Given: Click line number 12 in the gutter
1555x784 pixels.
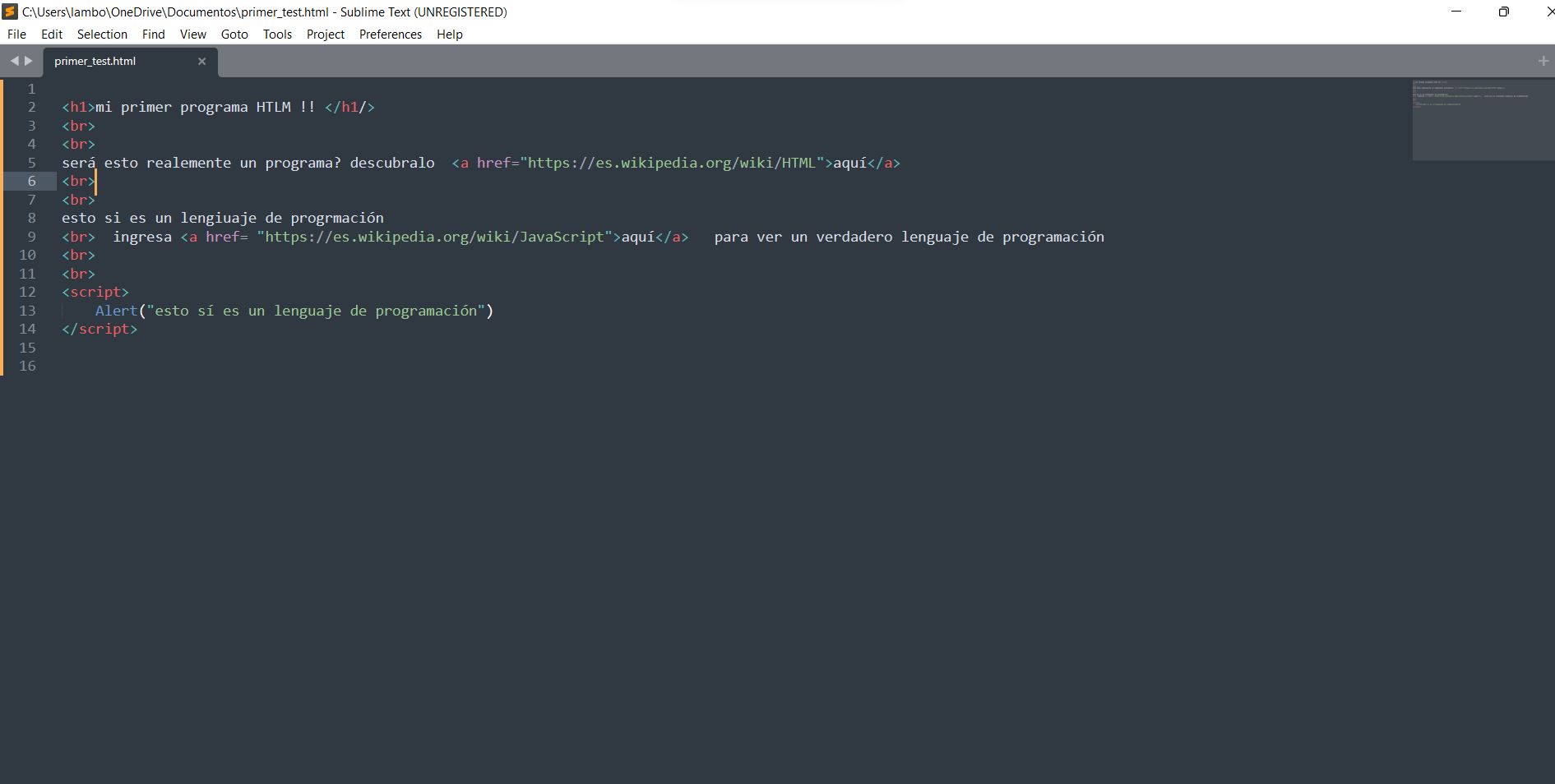Looking at the screenshot, I should (28, 292).
